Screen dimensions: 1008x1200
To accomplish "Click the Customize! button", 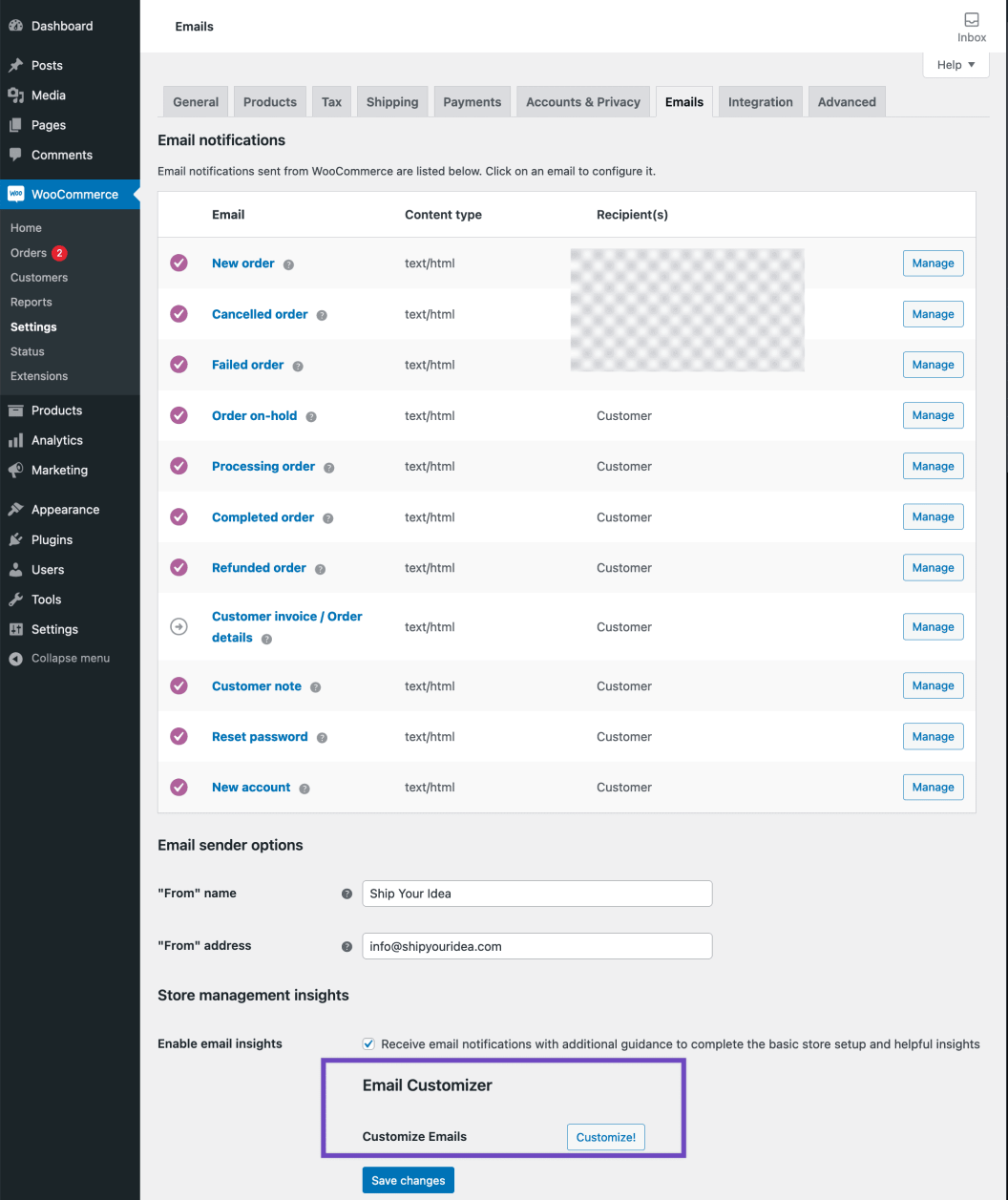I will pyautogui.click(x=605, y=1137).
